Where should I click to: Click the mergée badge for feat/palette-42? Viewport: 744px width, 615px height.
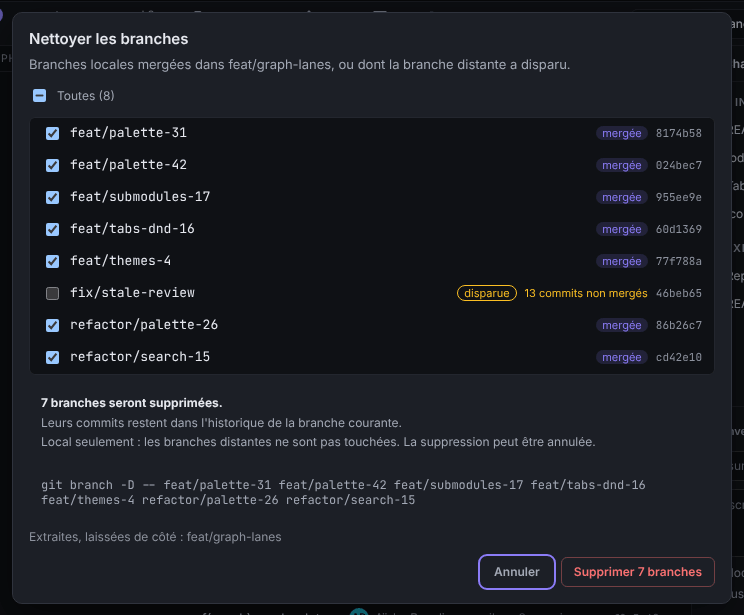[x=622, y=165]
